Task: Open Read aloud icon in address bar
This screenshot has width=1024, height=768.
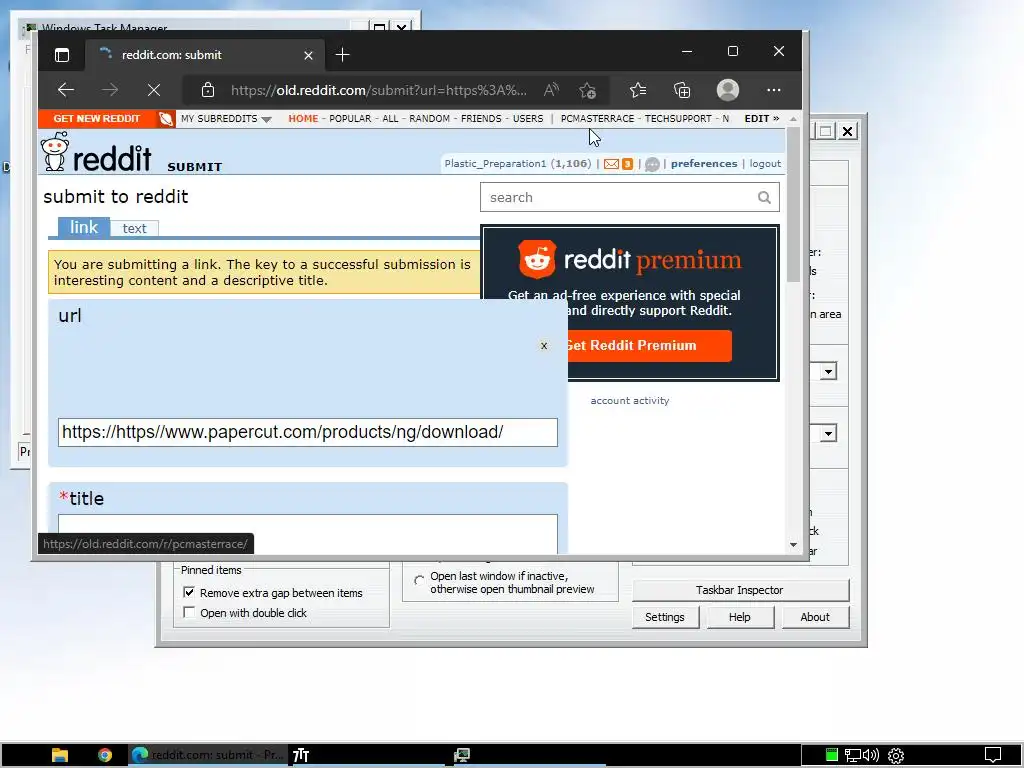Action: click(x=551, y=90)
